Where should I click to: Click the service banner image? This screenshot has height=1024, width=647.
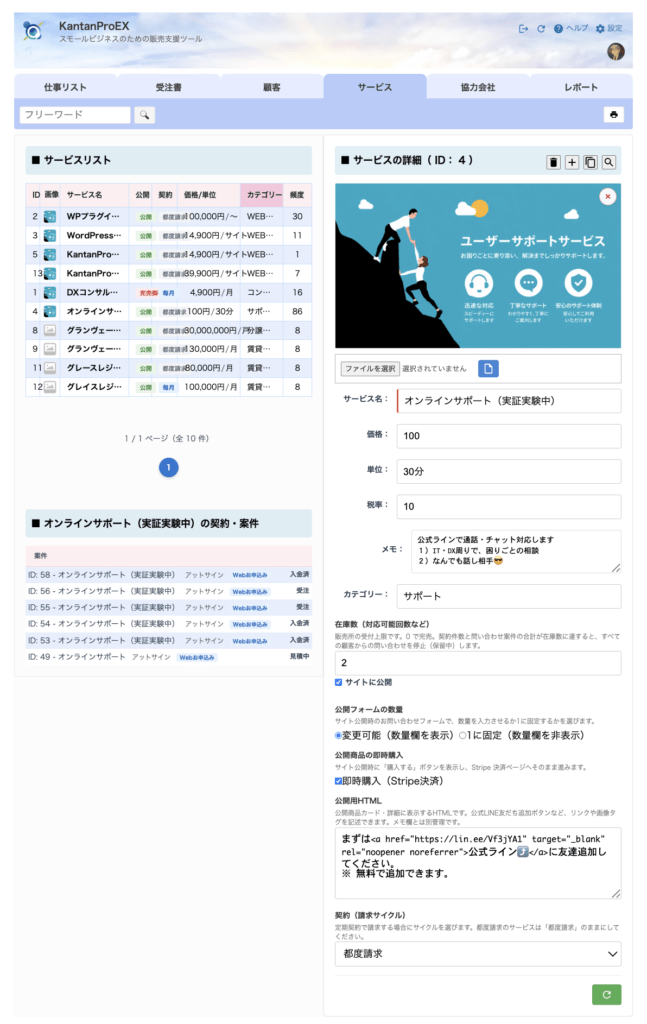(x=478, y=266)
